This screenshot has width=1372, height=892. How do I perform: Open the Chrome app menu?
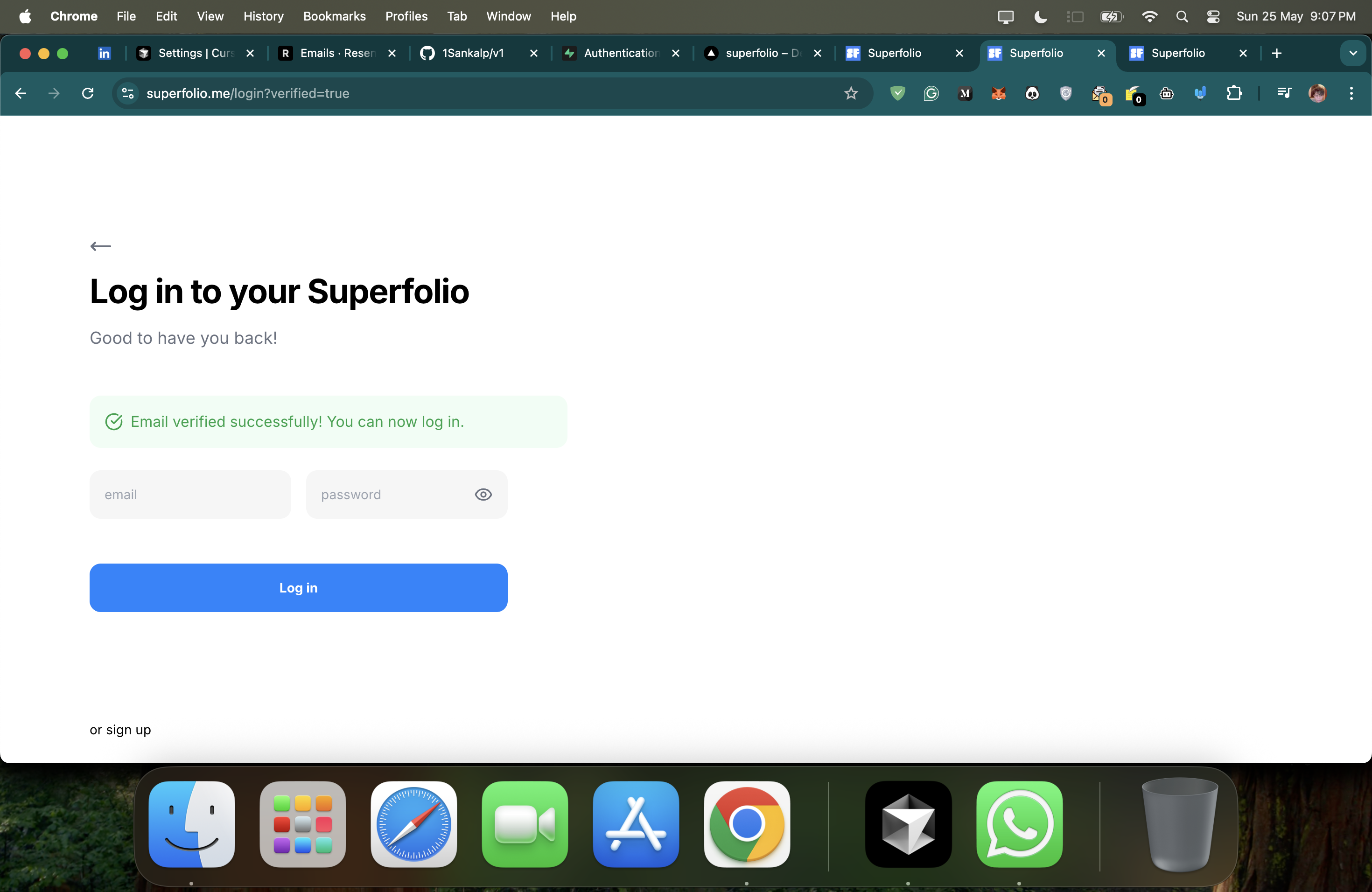pyautogui.click(x=74, y=16)
